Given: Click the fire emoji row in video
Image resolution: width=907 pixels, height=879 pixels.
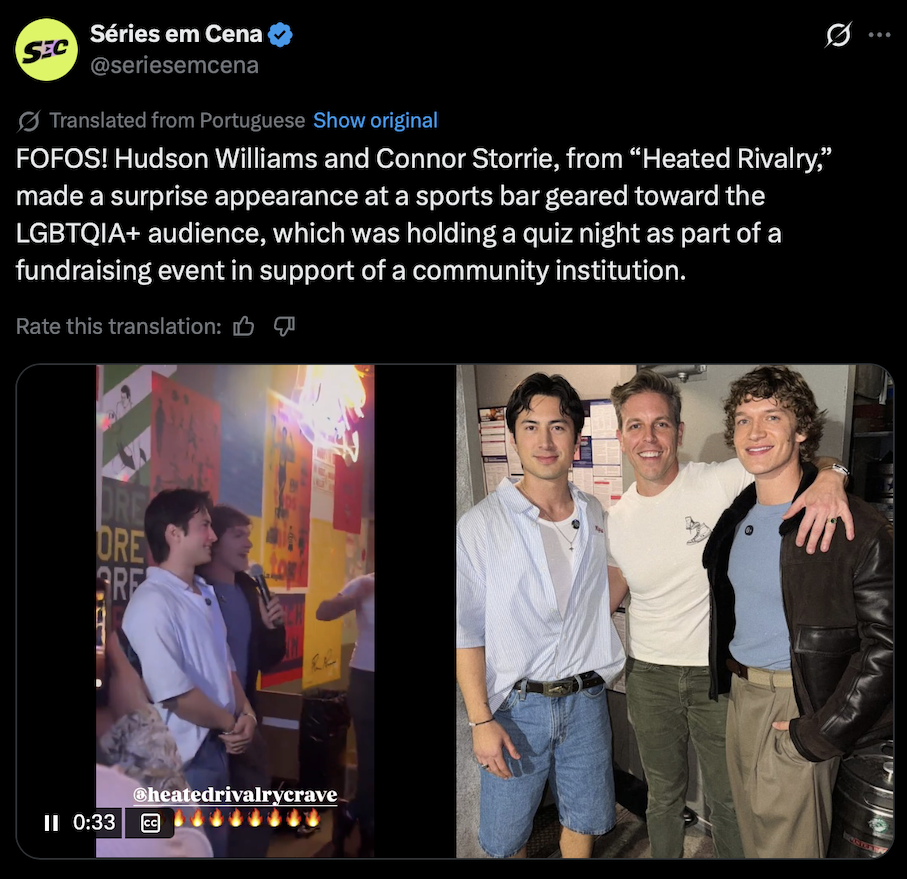Looking at the screenshot, I should tap(247, 818).
